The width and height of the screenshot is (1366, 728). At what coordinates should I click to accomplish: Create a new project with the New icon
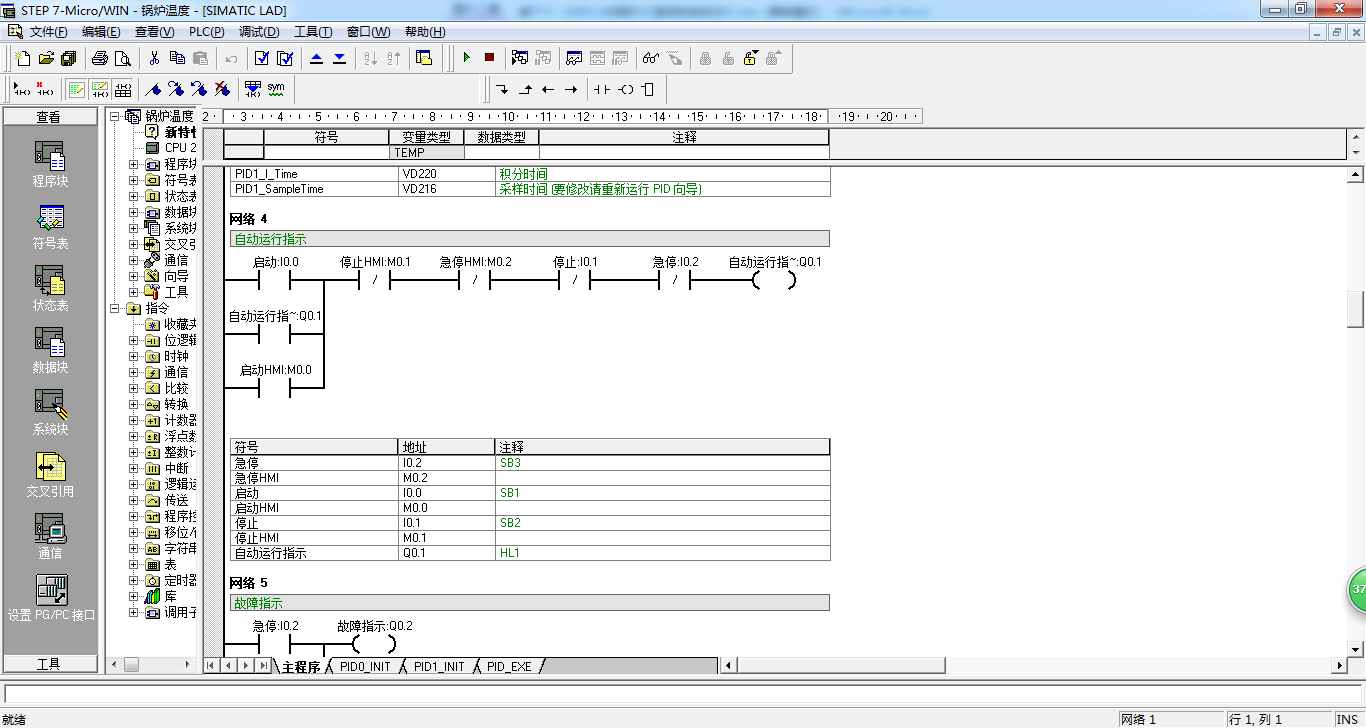tap(22, 58)
